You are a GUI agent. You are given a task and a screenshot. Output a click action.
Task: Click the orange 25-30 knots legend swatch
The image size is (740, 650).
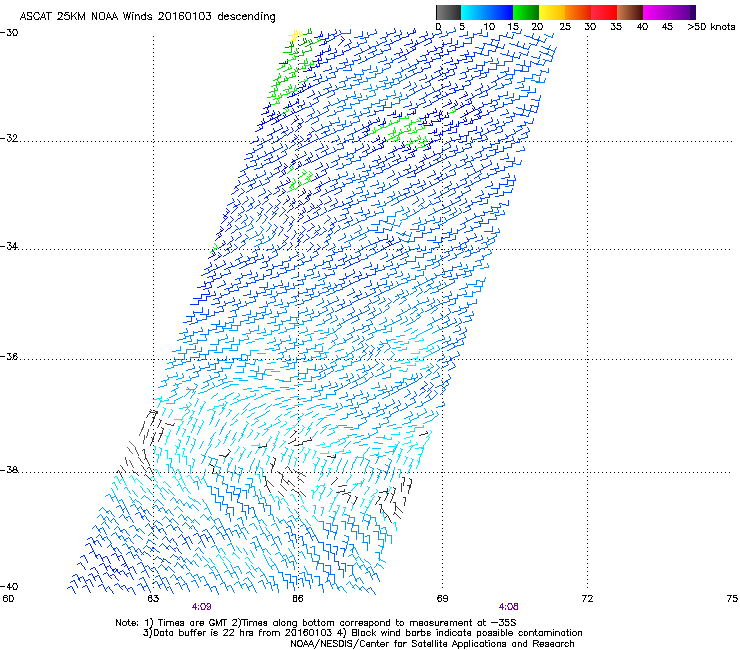pyautogui.click(x=578, y=12)
